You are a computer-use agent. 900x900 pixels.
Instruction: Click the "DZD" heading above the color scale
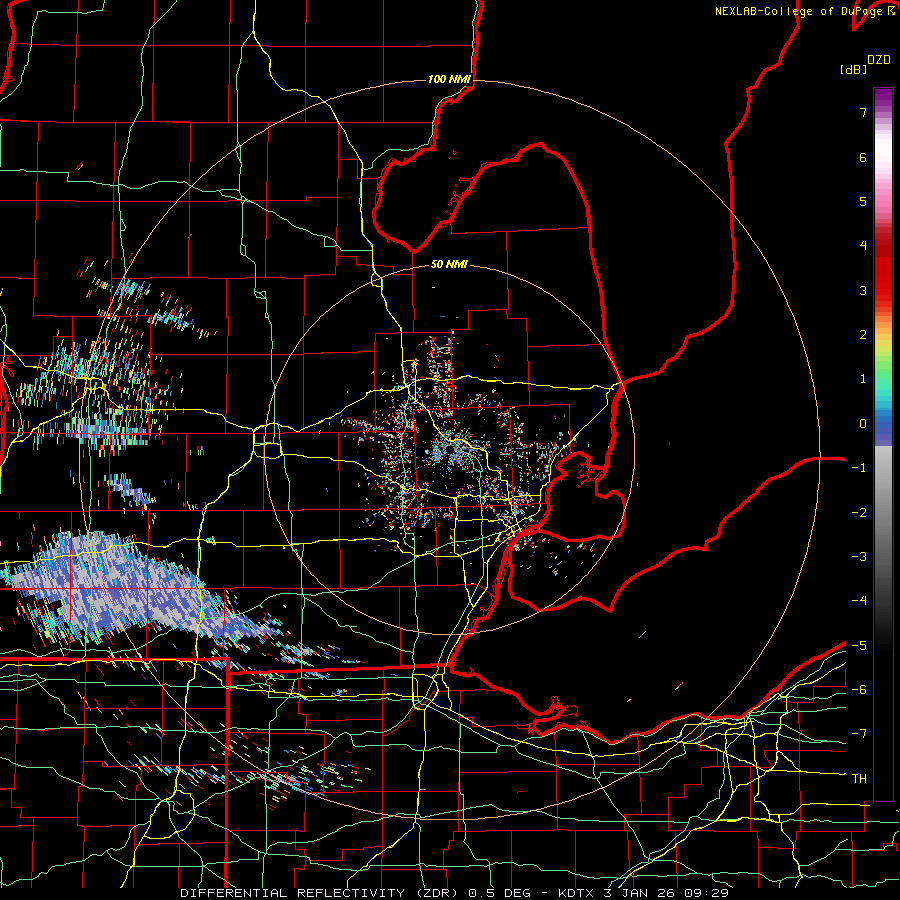(879, 60)
